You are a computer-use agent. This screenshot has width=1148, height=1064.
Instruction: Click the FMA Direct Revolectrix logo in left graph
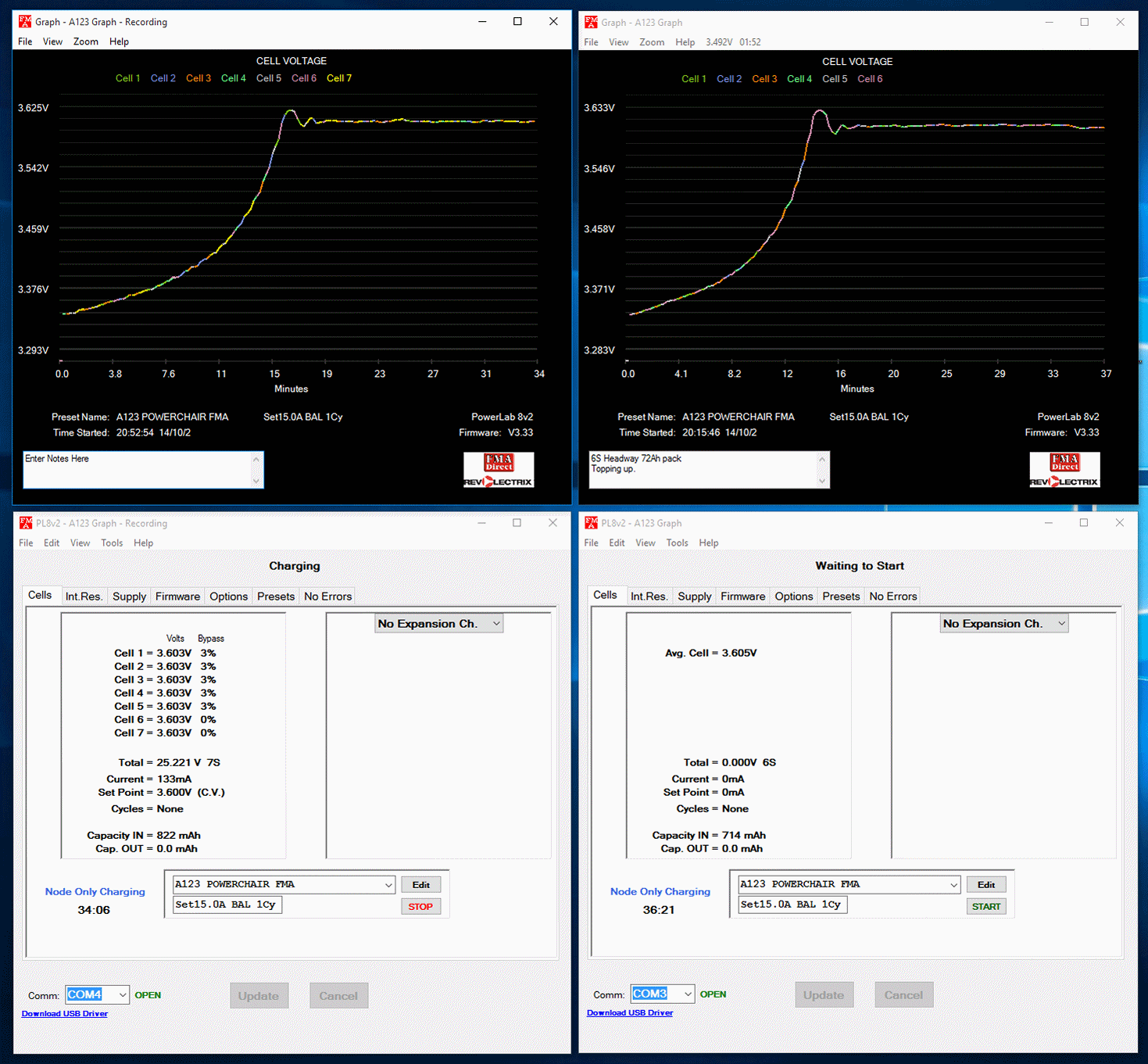point(499,470)
